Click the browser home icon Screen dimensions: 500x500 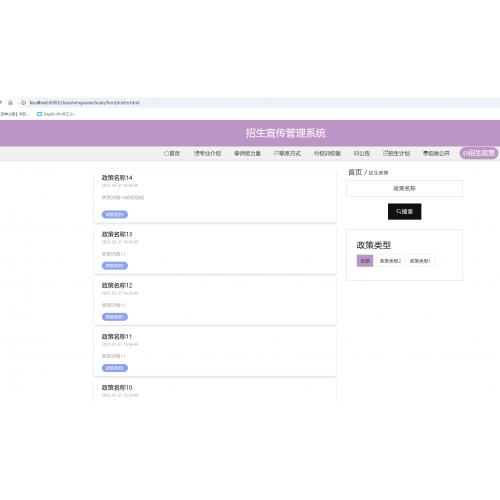pos(10,103)
